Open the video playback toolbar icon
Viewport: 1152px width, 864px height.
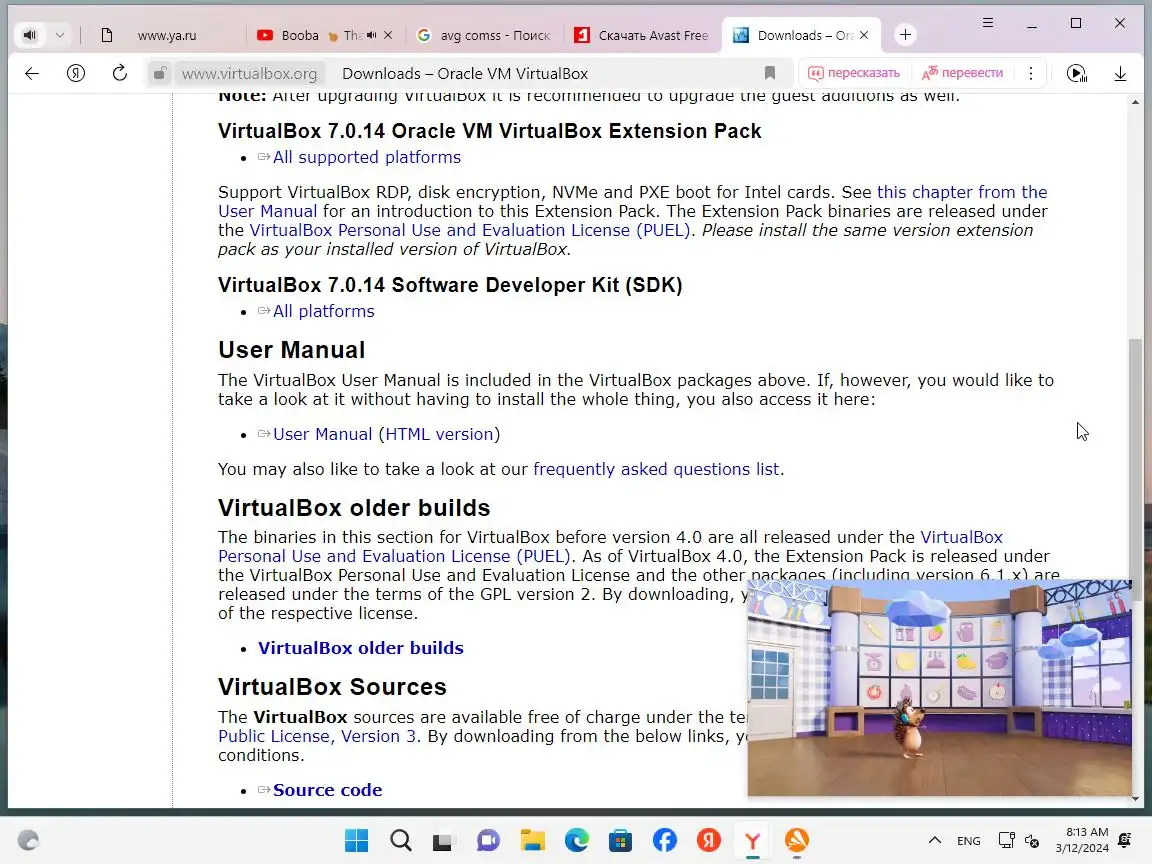[x=1076, y=73]
